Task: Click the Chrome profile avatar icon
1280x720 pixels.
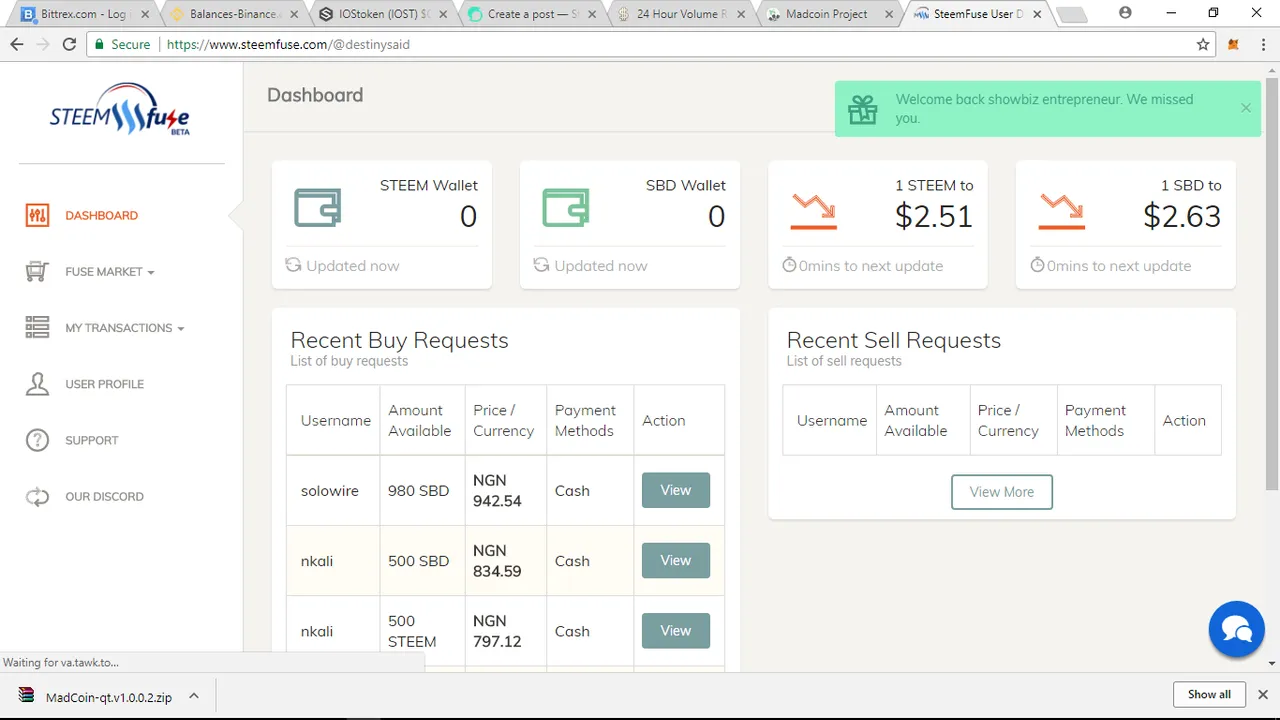Action: [x=1126, y=13]
